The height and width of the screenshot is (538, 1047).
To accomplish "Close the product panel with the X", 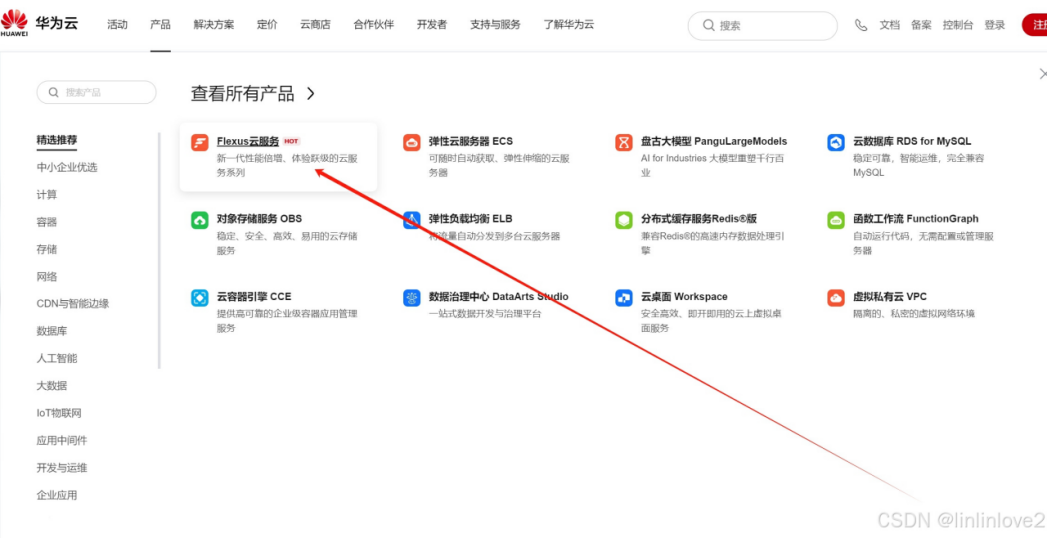I will pyautogui.click(x=1042, y=74).
